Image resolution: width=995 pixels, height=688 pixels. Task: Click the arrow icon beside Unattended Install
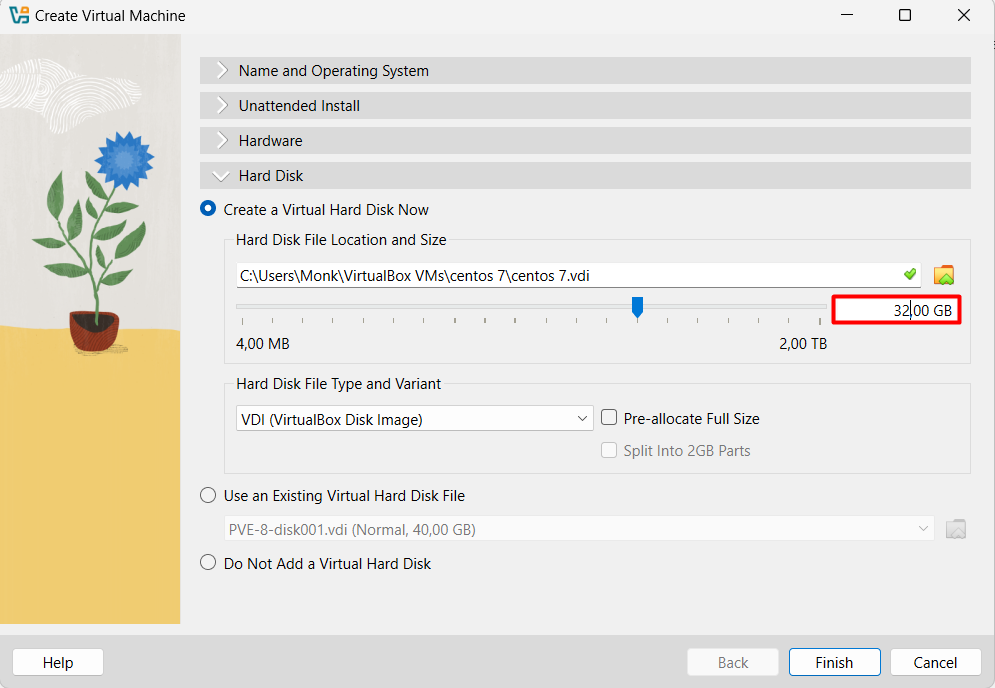222,106
